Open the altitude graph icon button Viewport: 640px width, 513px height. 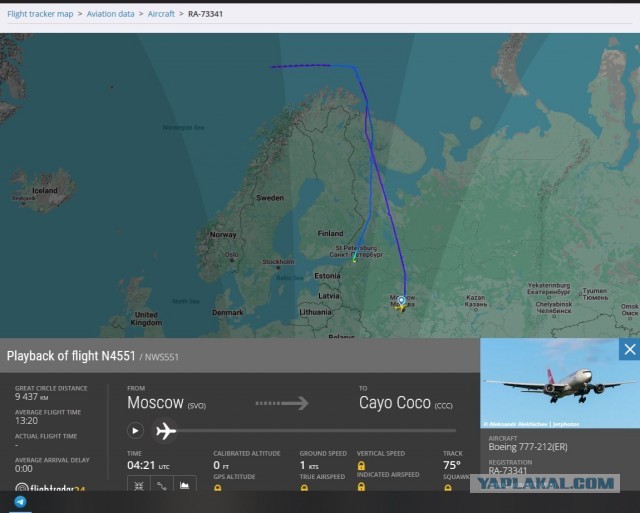[x=184, y=486]
